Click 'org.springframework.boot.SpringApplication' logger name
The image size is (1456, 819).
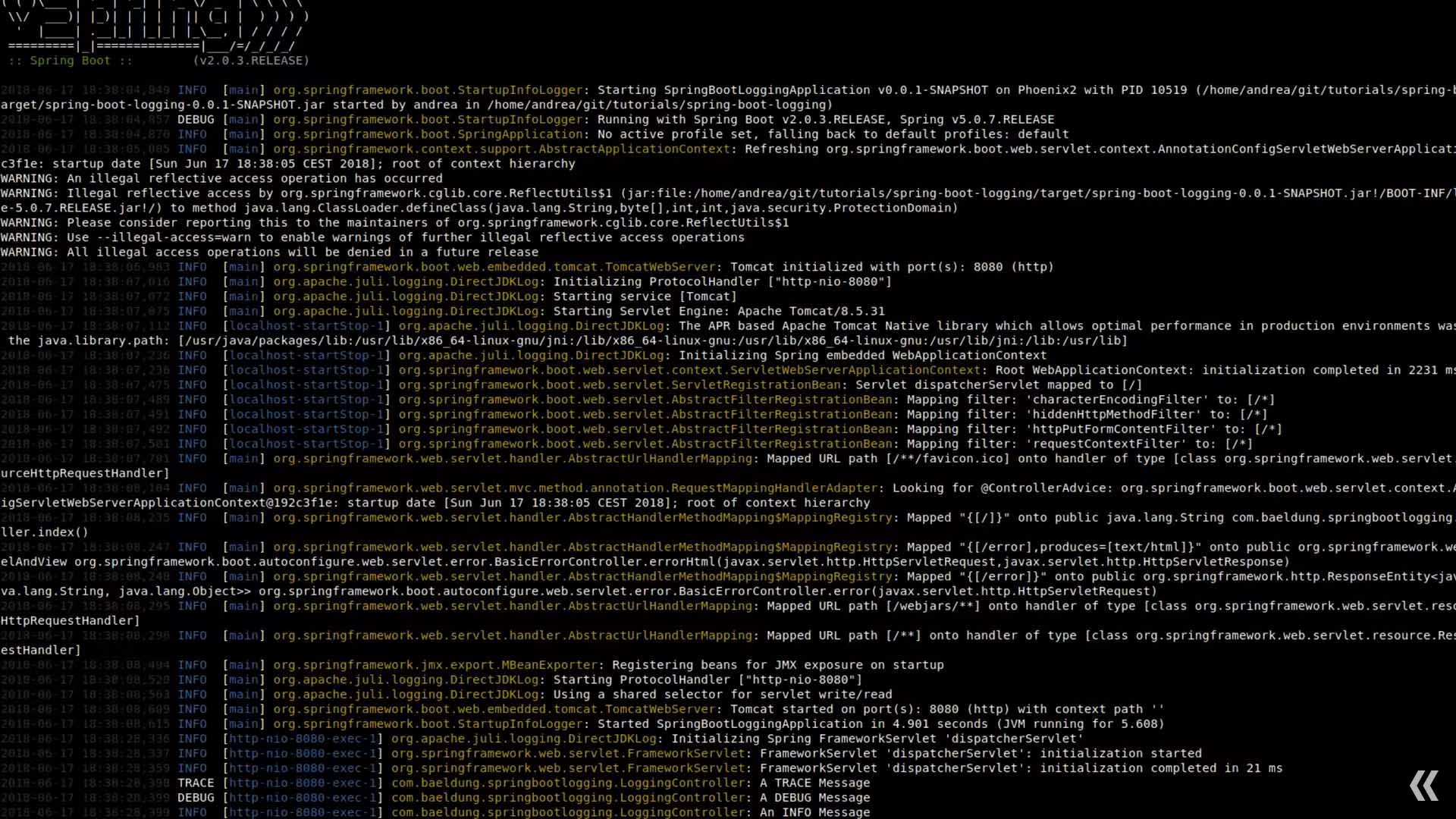click(x=428, y=134)
